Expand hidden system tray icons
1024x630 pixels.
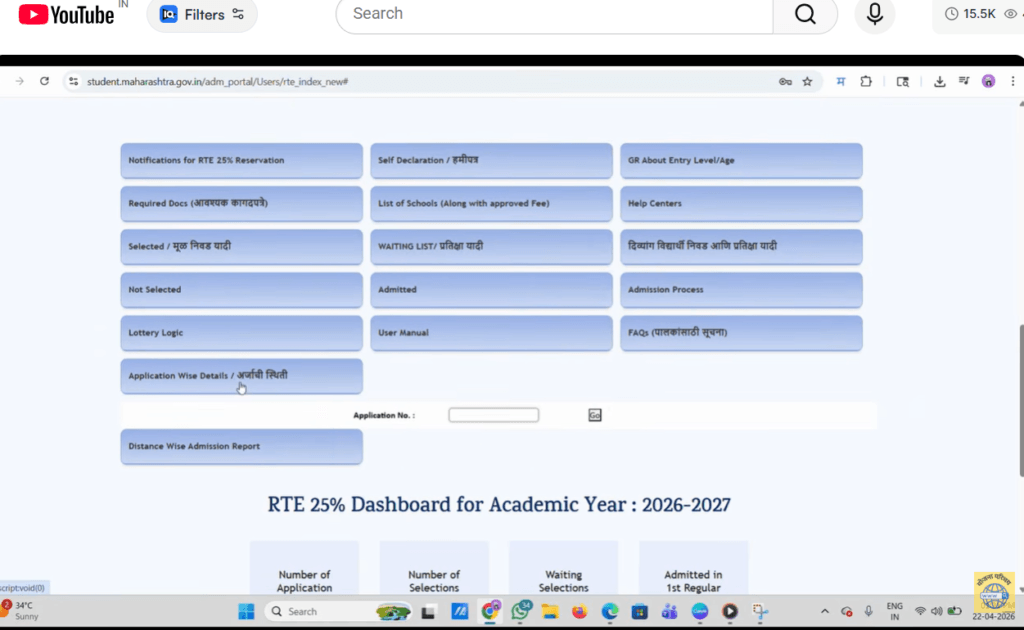(825, 611)
